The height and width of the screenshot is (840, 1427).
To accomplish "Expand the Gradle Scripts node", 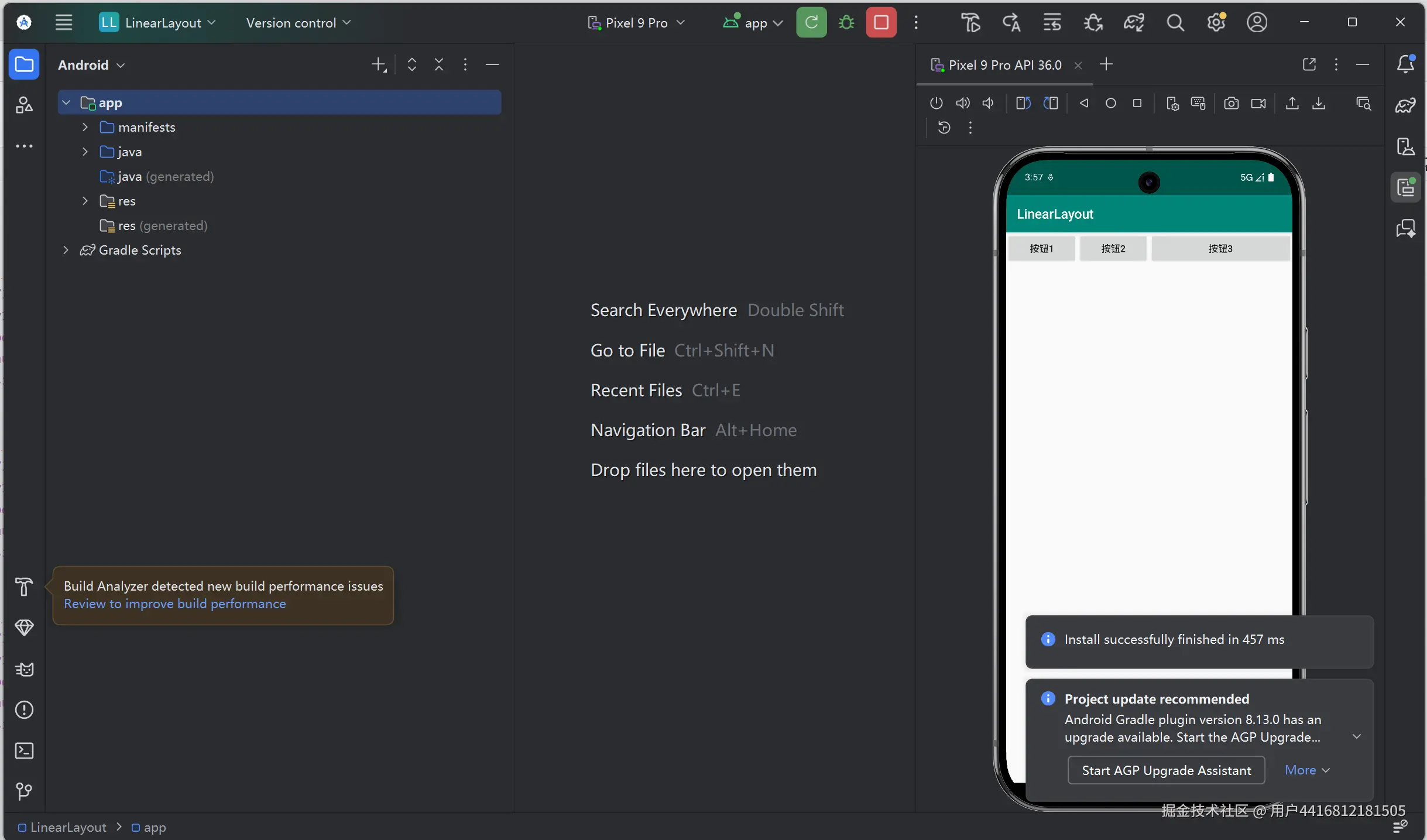I will click(66, 250).
